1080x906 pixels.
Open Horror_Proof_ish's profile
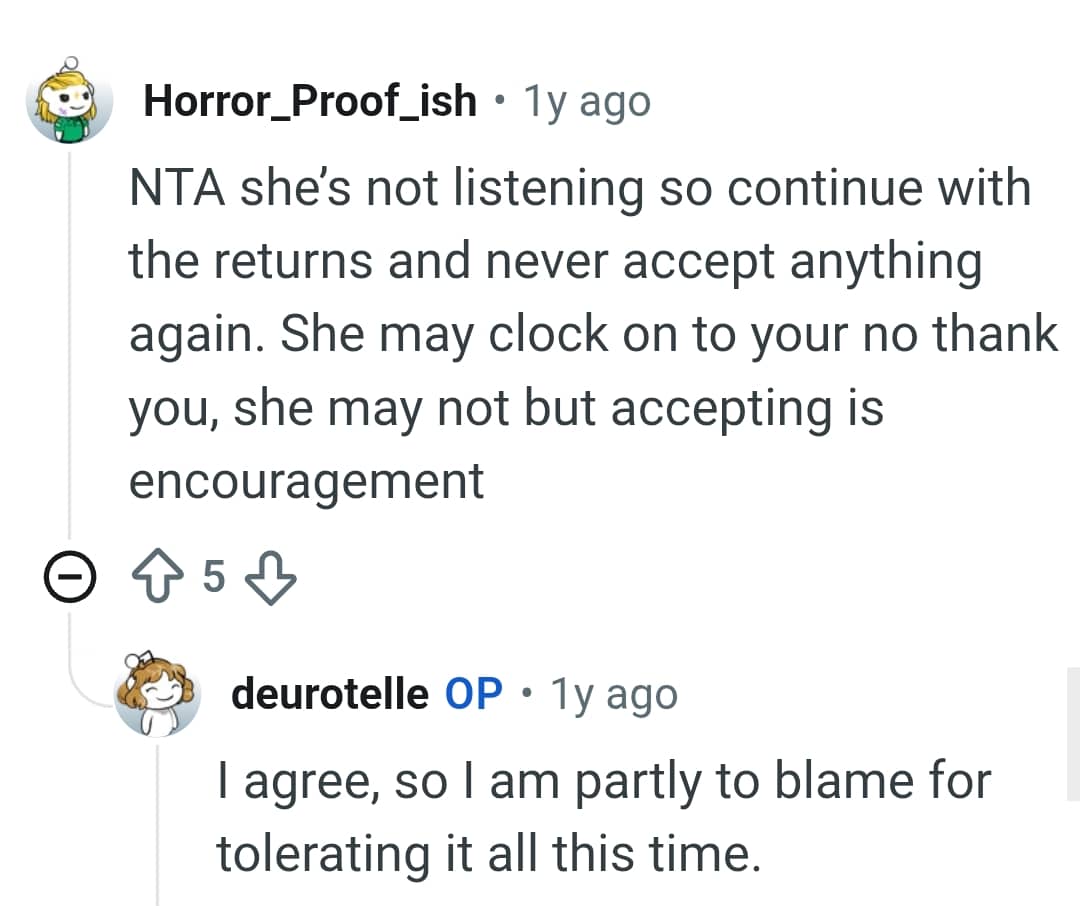[x=308, y=100]
